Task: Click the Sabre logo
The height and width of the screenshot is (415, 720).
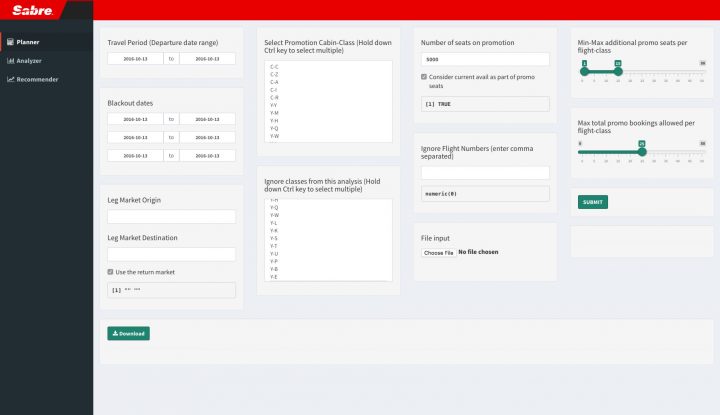Action: click(x=33, y=11)
